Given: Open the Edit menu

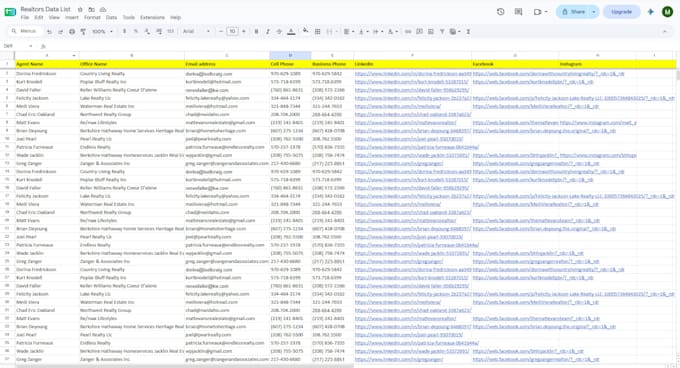Looking at the screenshot, I should coord(39,18).
